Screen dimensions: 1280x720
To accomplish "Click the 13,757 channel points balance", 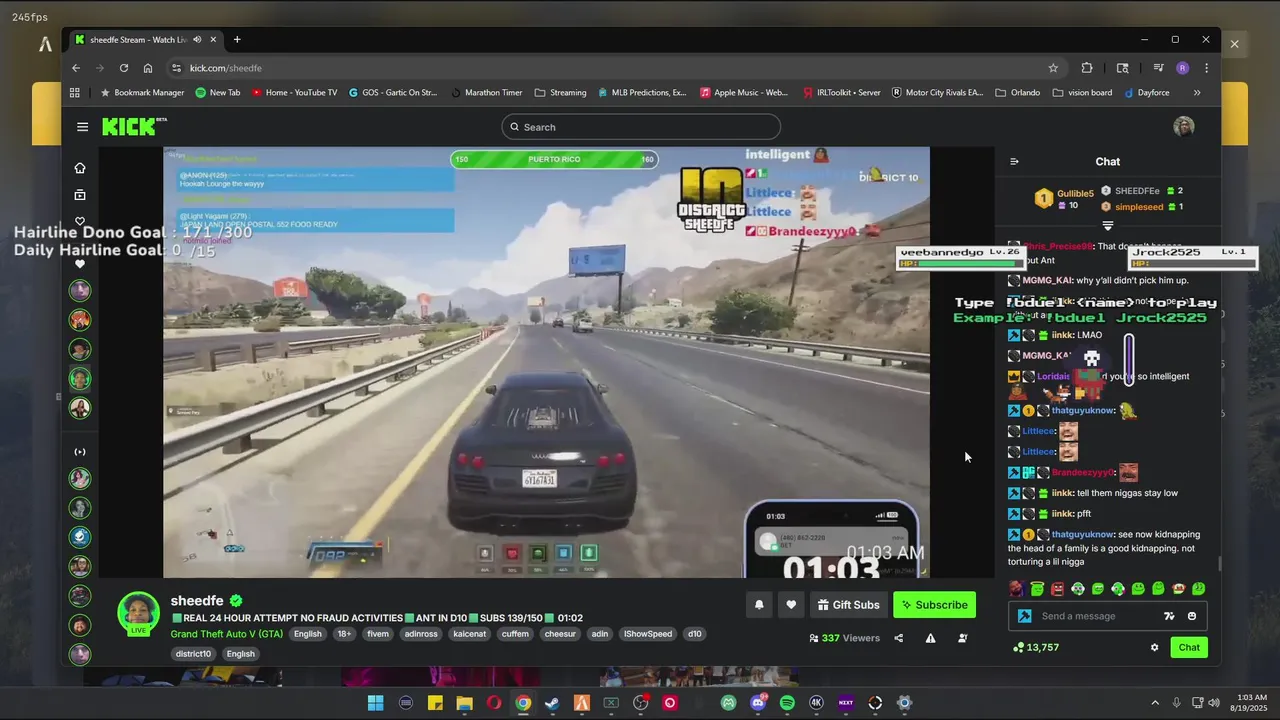I will pyautogui.click(x=1036, y=647).
